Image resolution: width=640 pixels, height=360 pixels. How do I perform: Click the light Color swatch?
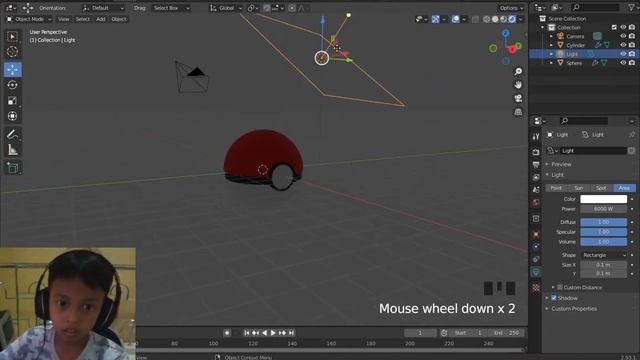click(604, 199)
